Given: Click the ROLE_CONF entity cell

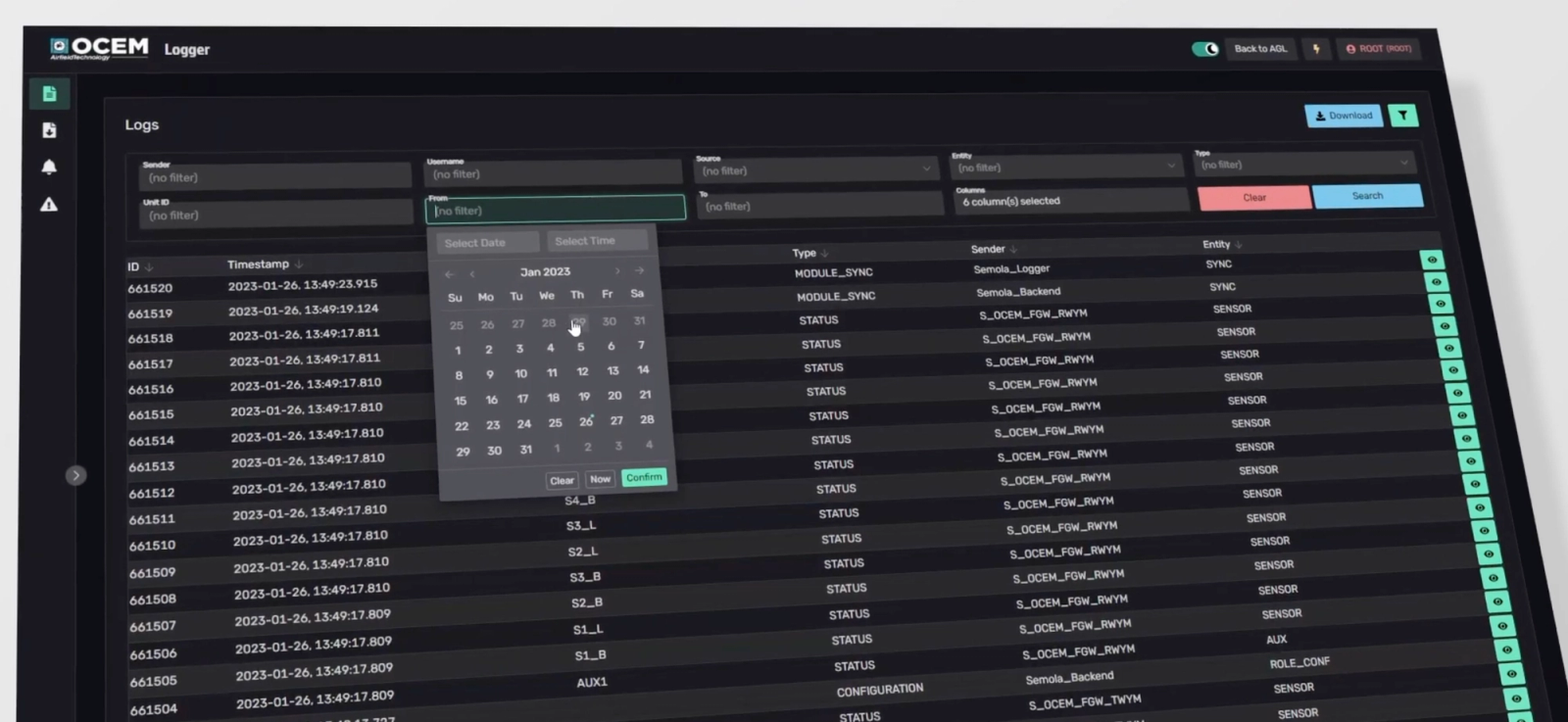Looking at the screenshot, I should tap(1299, 662).
